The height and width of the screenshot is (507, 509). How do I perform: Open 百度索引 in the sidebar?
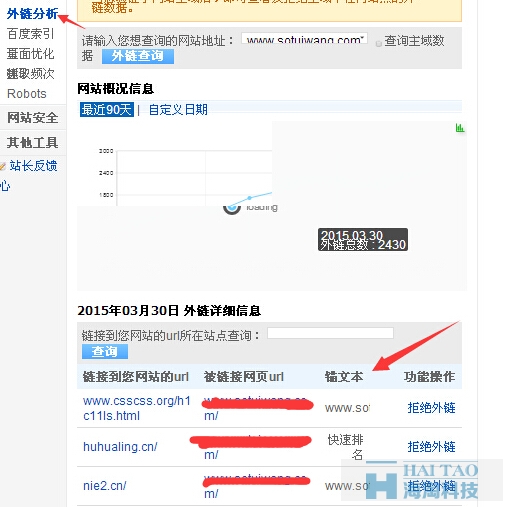[30, 34]
